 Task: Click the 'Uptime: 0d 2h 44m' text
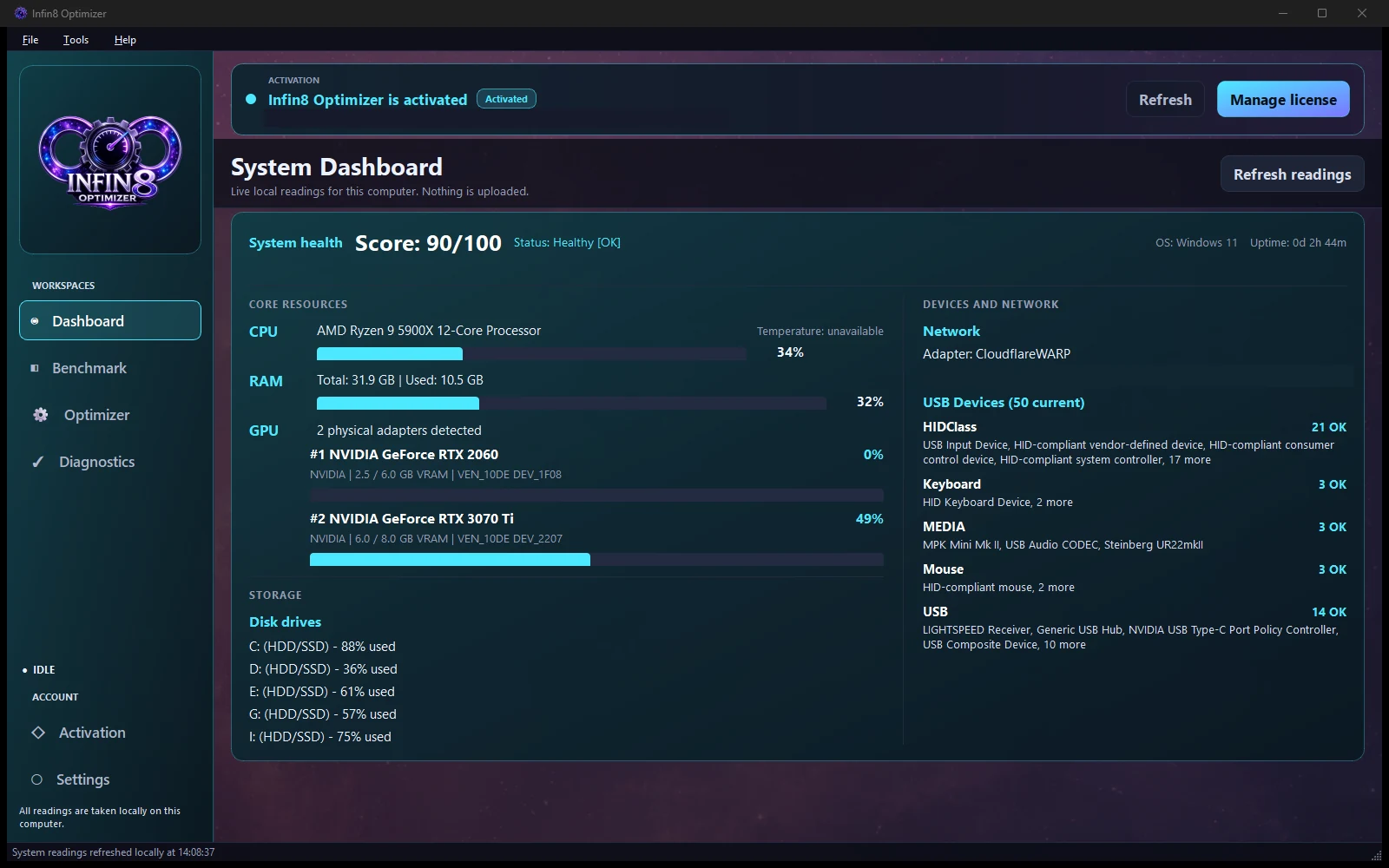click(1298, 243)
